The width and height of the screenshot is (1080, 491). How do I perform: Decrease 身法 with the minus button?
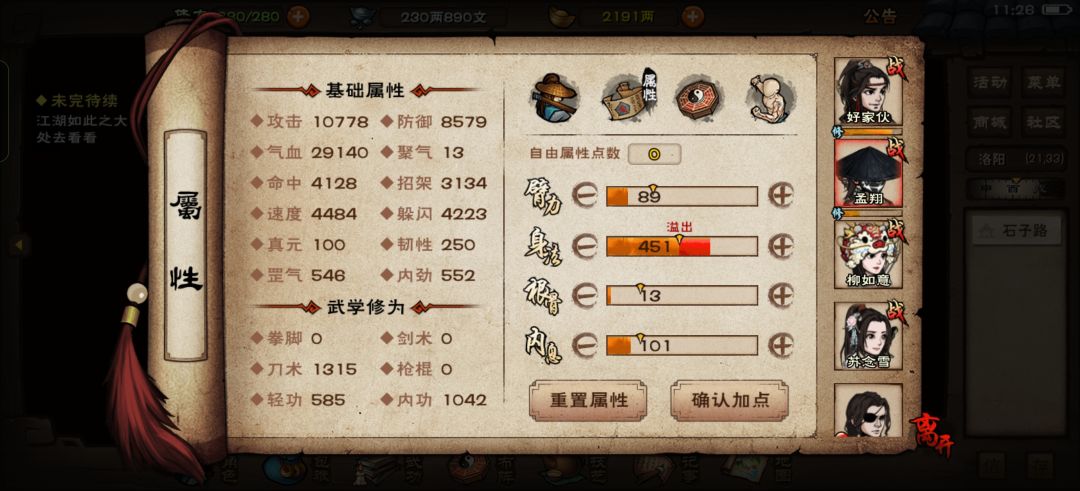coord(585,246)
